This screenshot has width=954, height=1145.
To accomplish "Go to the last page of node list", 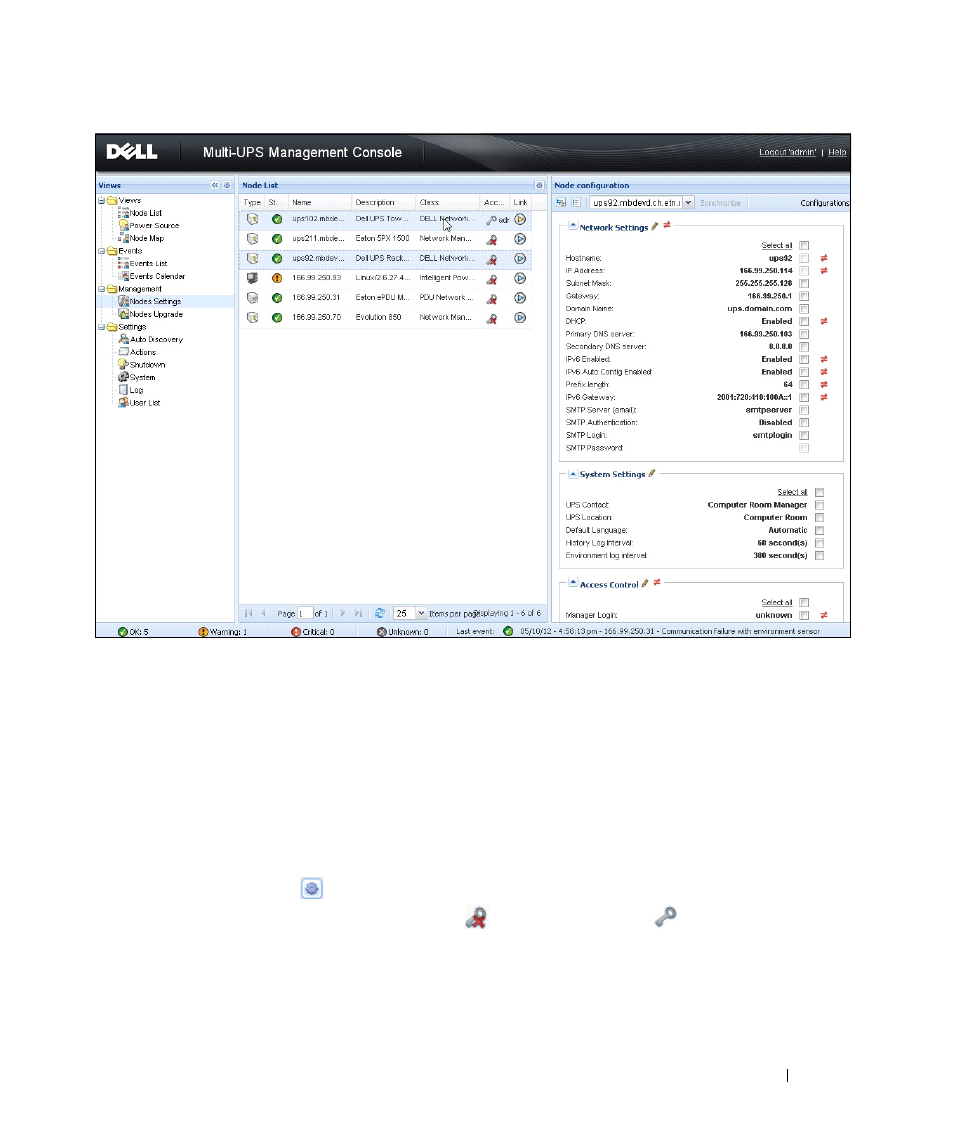I will 358,613.
